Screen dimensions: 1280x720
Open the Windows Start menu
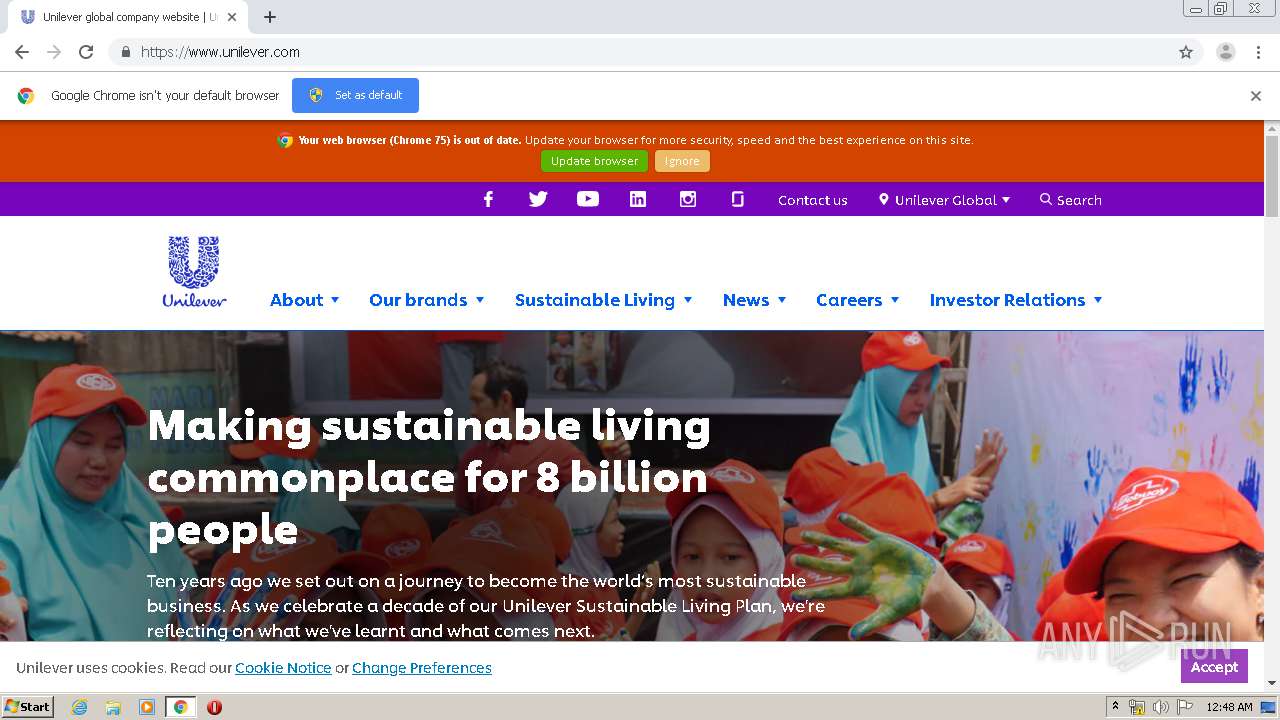pyautogui.click(x=28, y=707)
